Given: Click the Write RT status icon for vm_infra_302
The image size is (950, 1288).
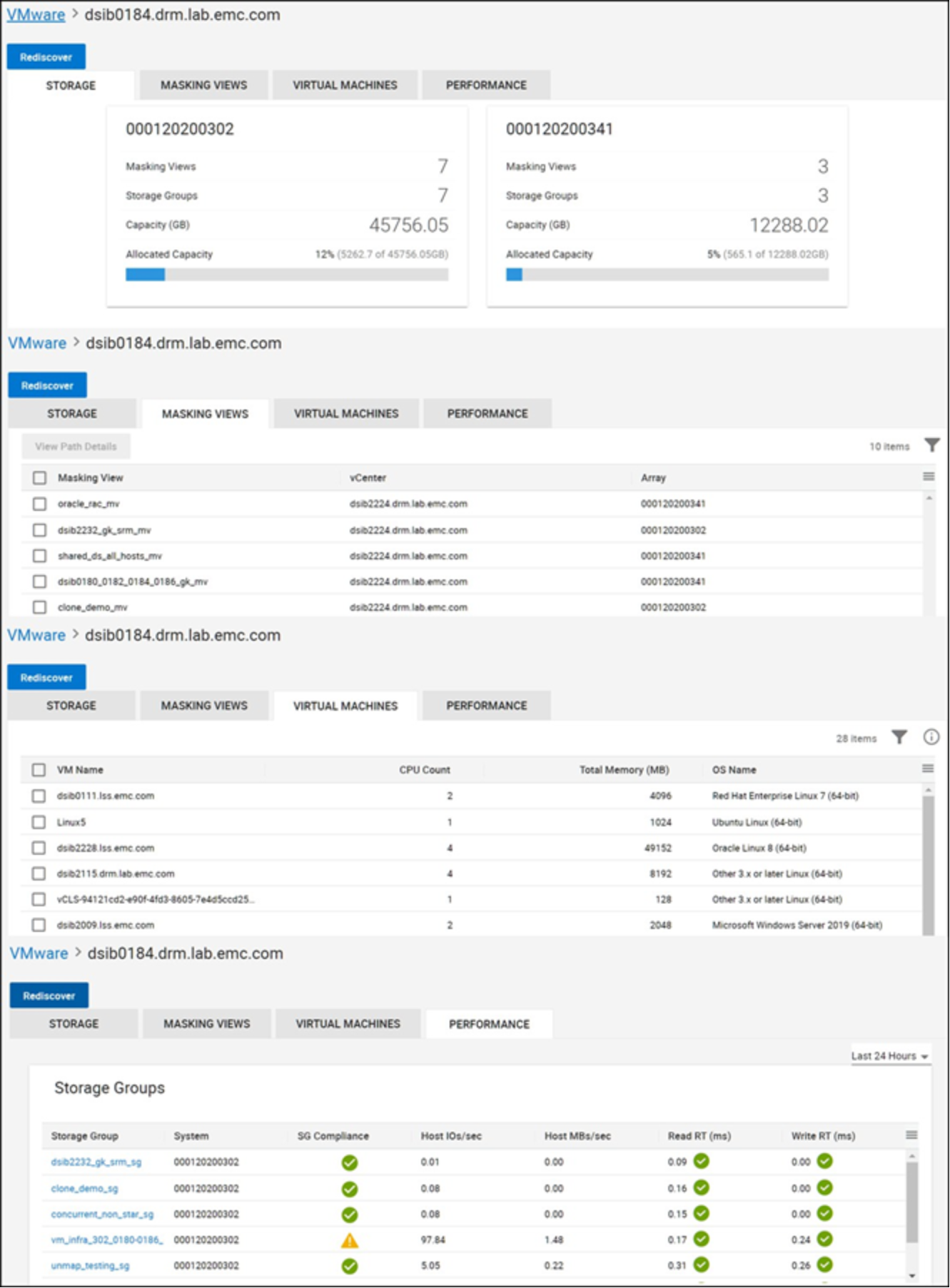Looking at the screenshot, I should coord(825,1239).
